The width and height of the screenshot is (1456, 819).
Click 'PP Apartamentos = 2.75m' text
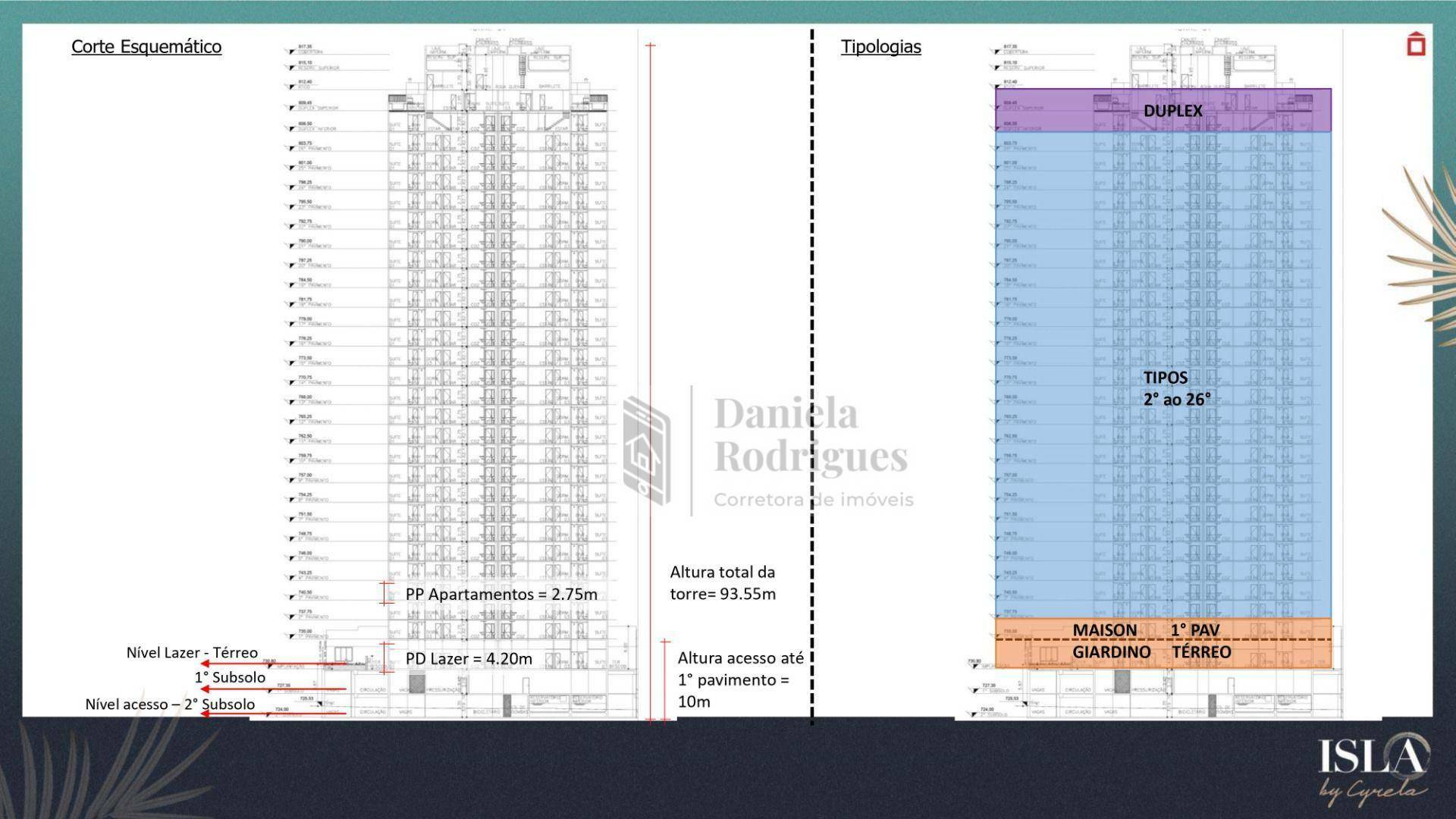click(501, 594)
